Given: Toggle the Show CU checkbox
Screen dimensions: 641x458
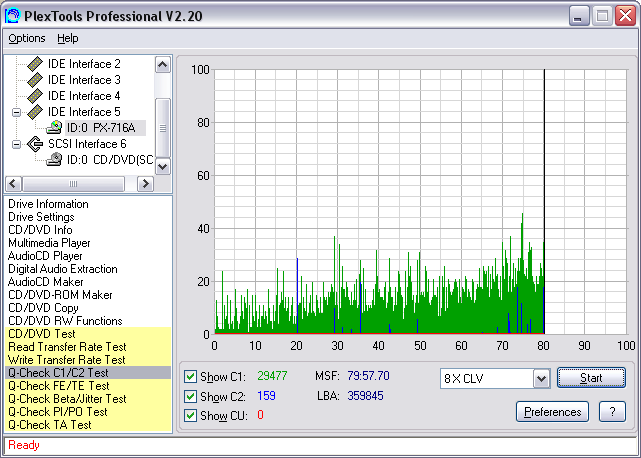Looking at the screenshot, I should (x=190, y=415).
